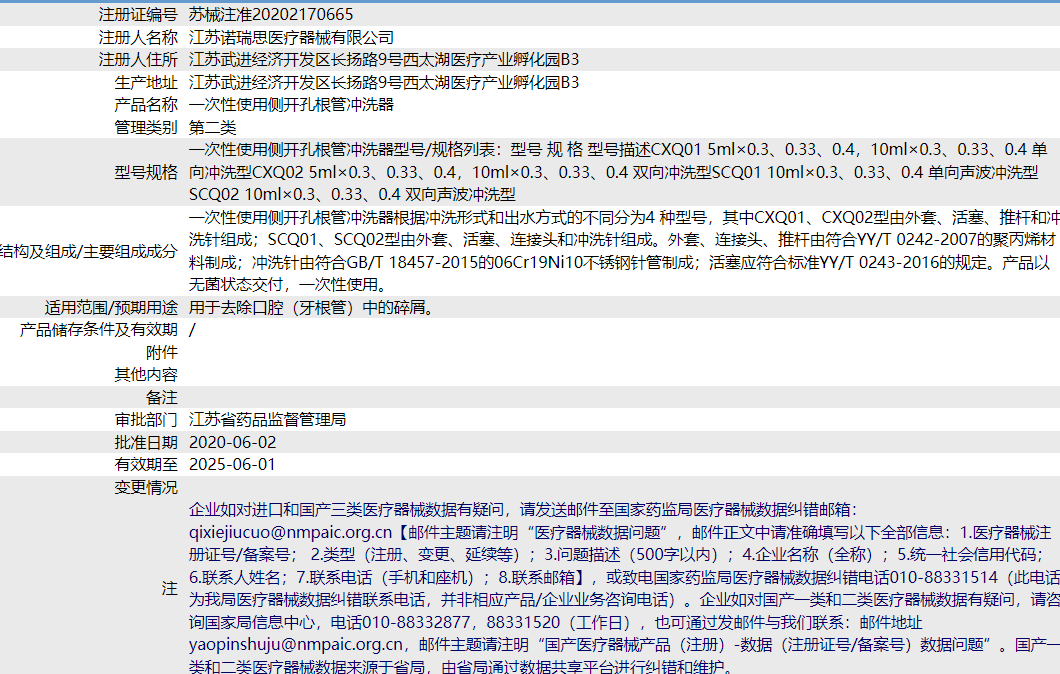1060x674 pixels.
Task: Click intended use 用于去除口腔（牙根管）中的碎屑
Action: pyautogui.click(x=314, y=308)
